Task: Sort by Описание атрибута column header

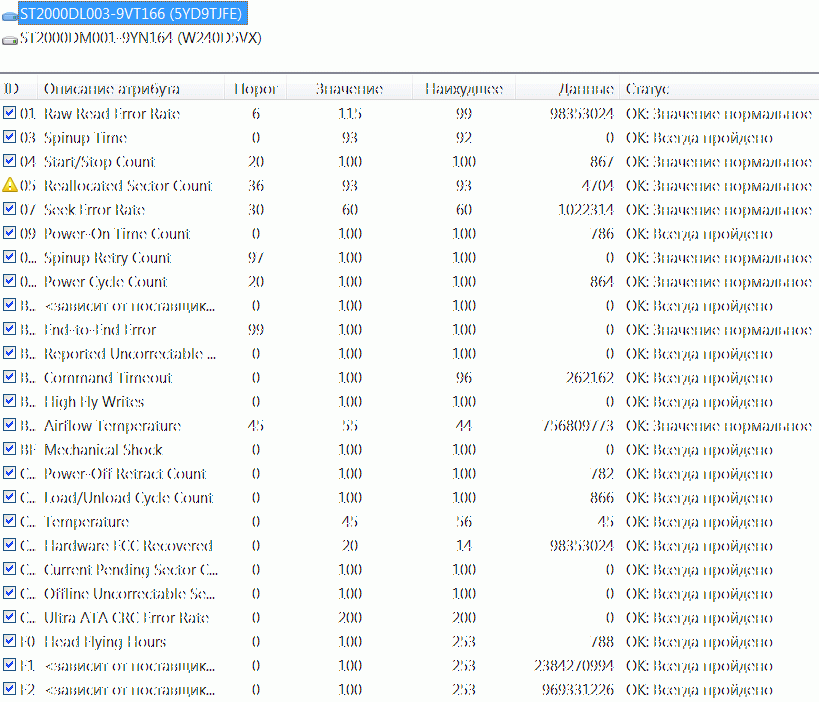Action: (131, 88)
